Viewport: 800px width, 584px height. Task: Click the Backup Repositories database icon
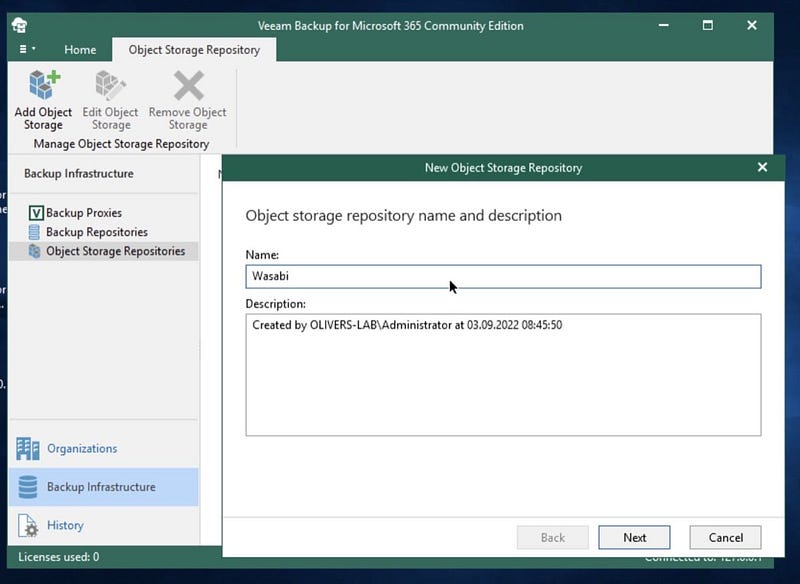click(34, 232)
